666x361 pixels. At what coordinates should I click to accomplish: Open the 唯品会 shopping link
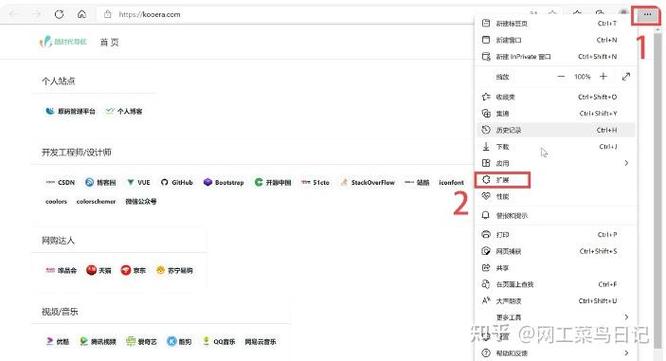pos(61,270)
